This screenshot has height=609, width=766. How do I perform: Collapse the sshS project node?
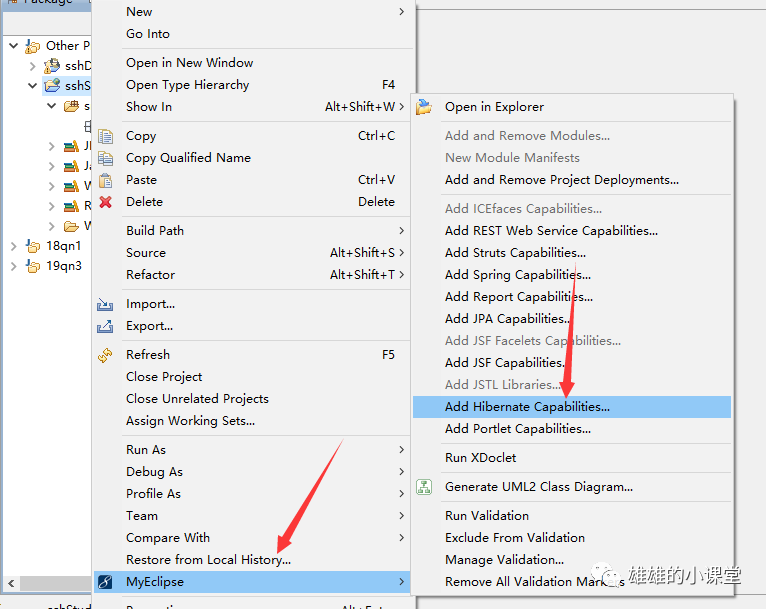click(x=33, y=86)
